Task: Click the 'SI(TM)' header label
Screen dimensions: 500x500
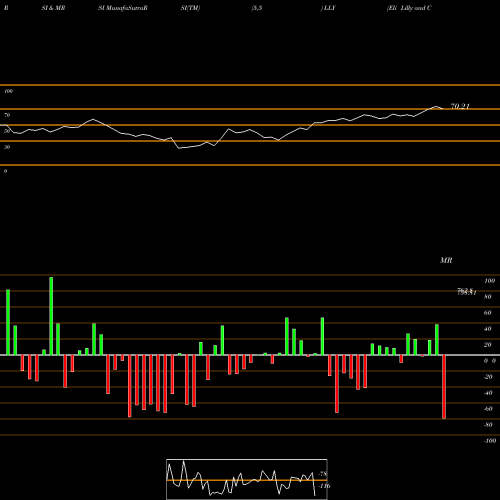Action: point(190,8)
